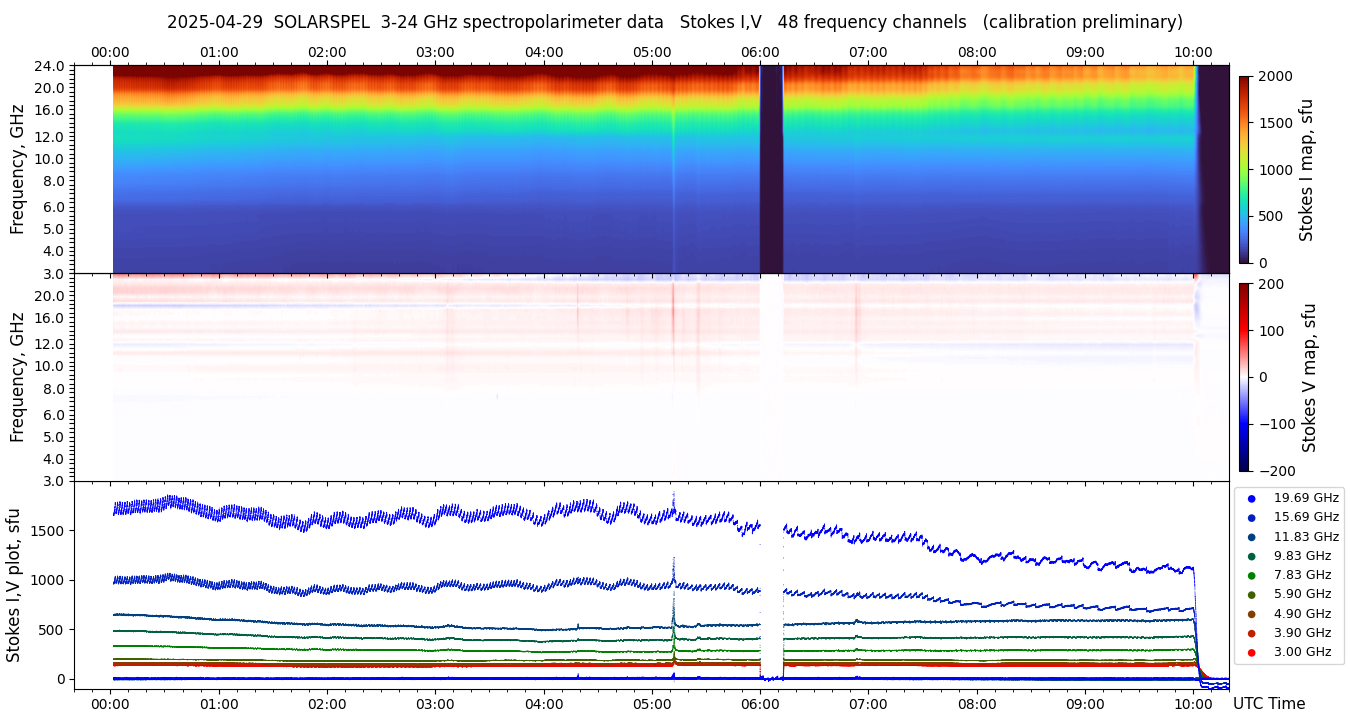This screenshot has width=1350, height=725.
Task: Click the 03:00 label on bottom time axis
Action: pos(435,703)
